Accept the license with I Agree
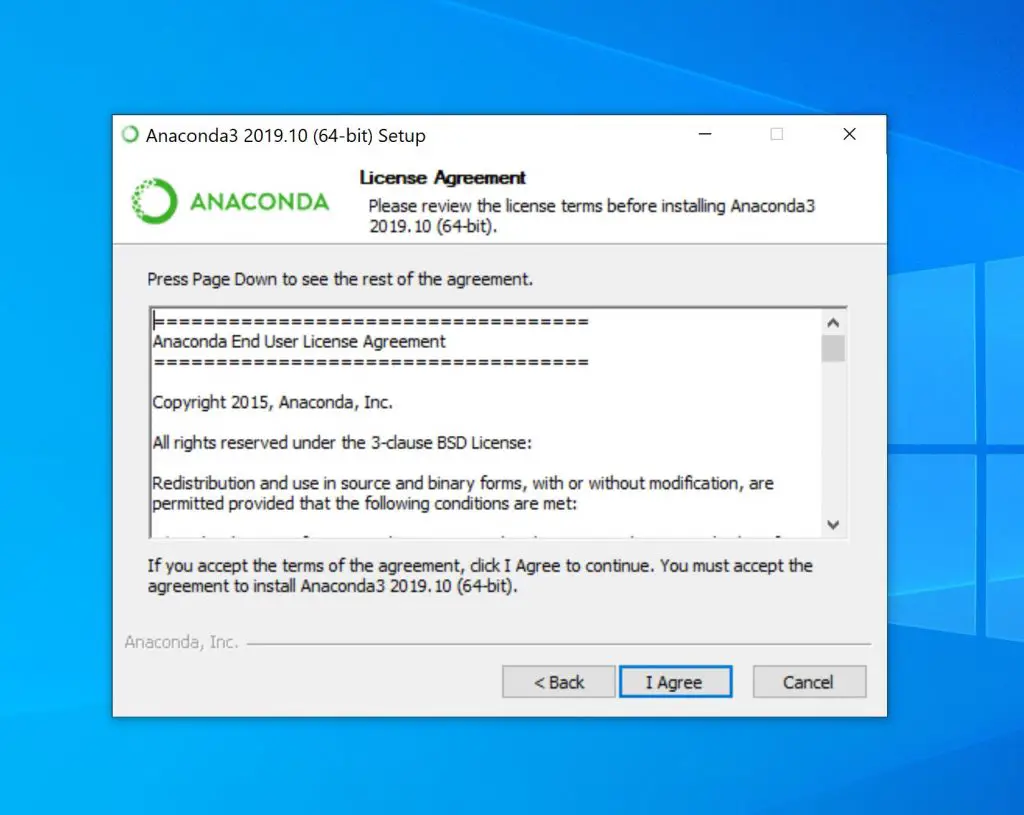This screenshot has width=1024, height=815. 675,682
